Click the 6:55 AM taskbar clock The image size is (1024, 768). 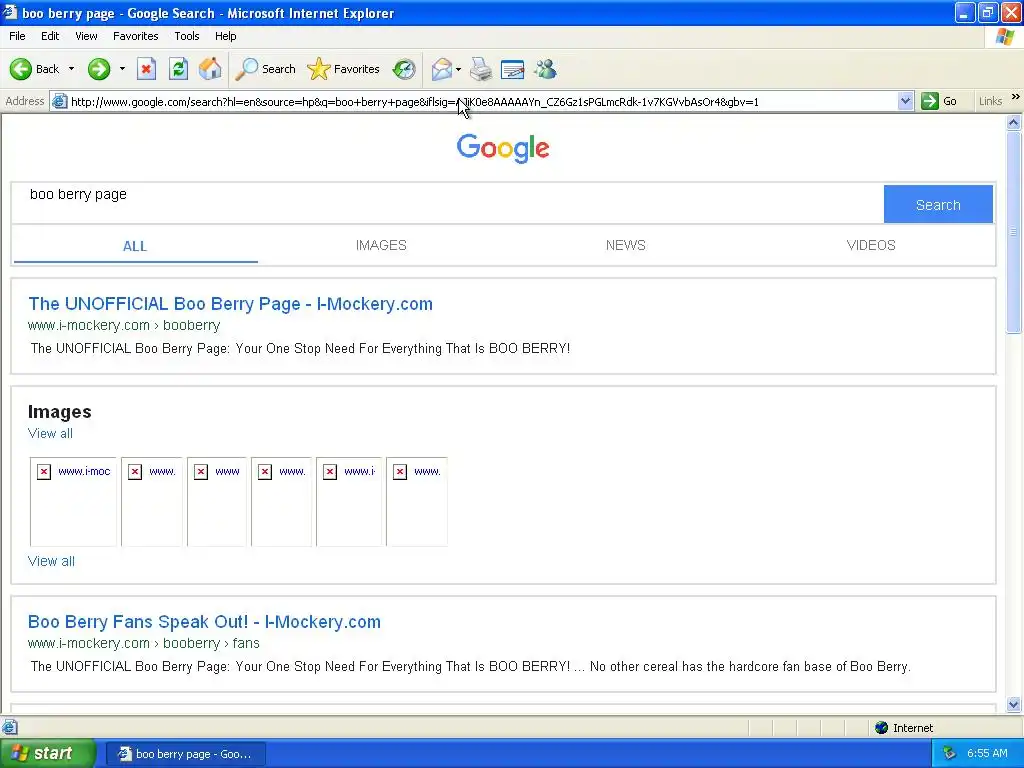pos(987,753)
